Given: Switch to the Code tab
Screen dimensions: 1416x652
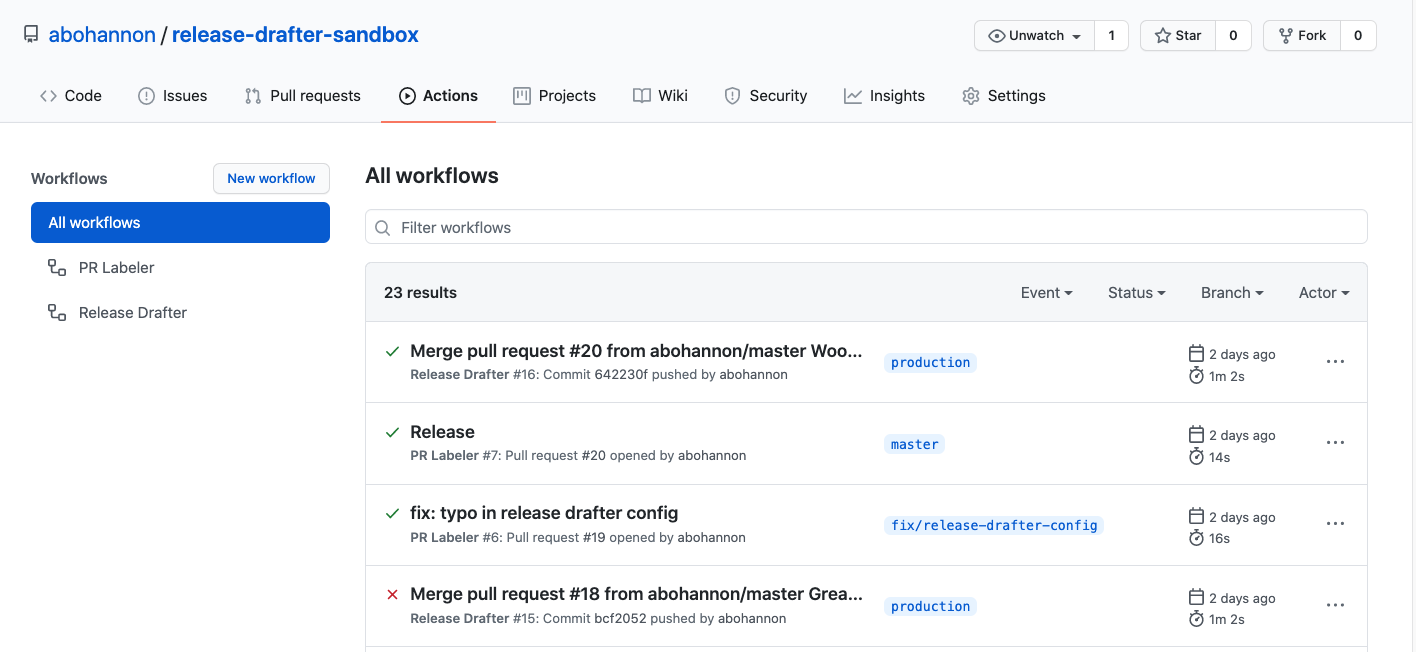Looking at the screenshot, I should pos(70,96).
